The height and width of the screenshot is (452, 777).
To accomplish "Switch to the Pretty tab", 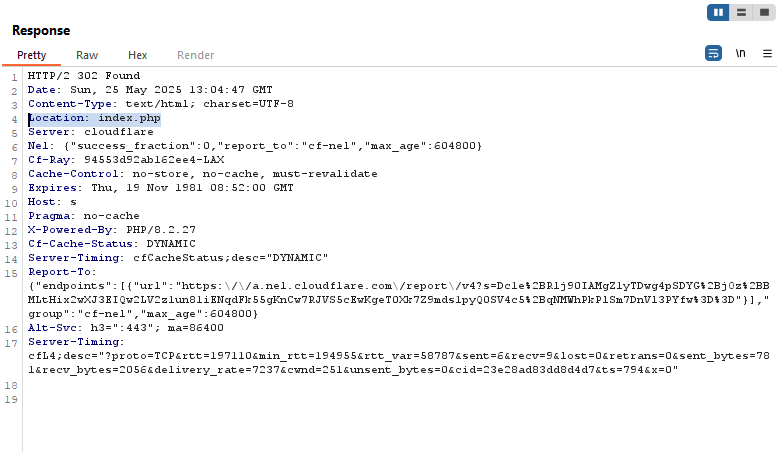I will click(x=32, y=55).
